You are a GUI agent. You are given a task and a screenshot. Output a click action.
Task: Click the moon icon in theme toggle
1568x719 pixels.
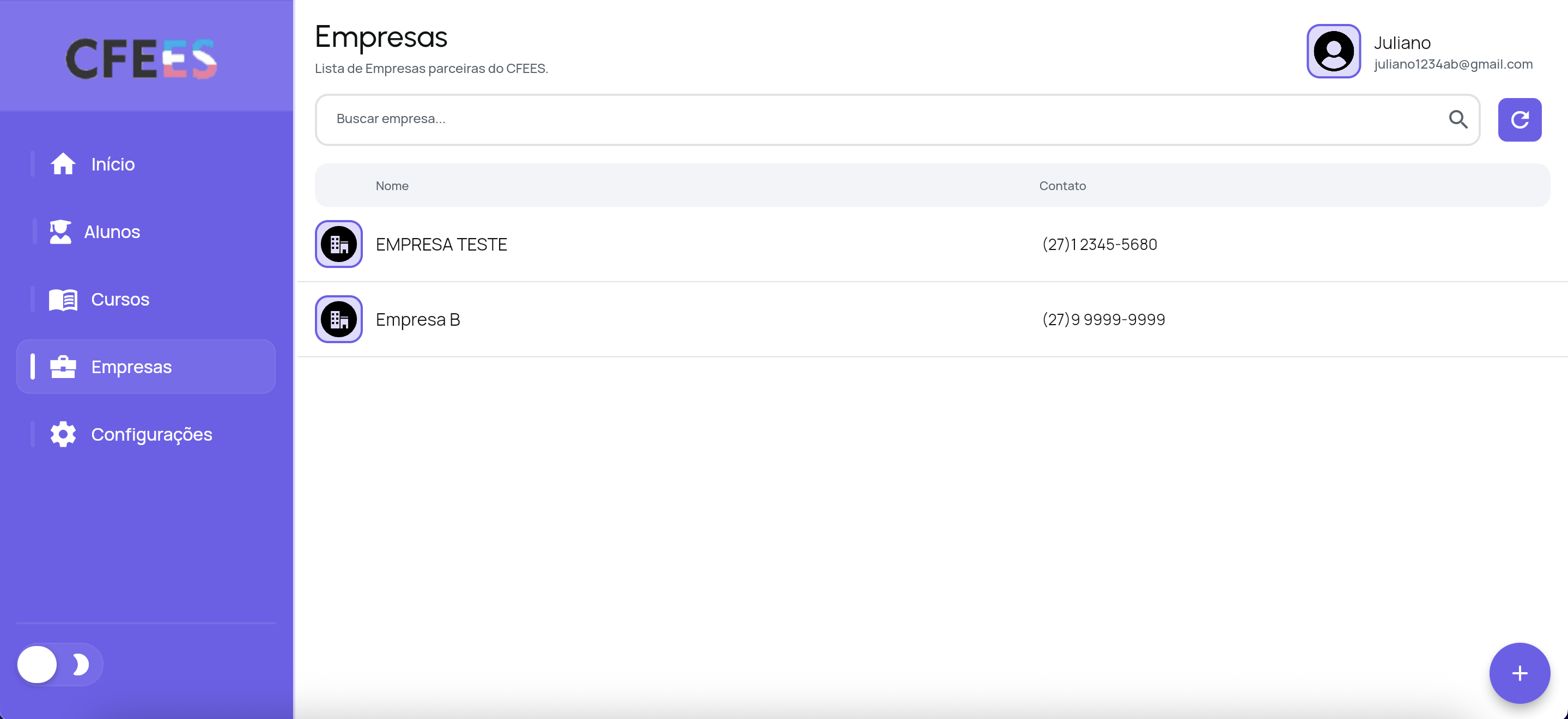pyautogui.click(x=81, y=664)
